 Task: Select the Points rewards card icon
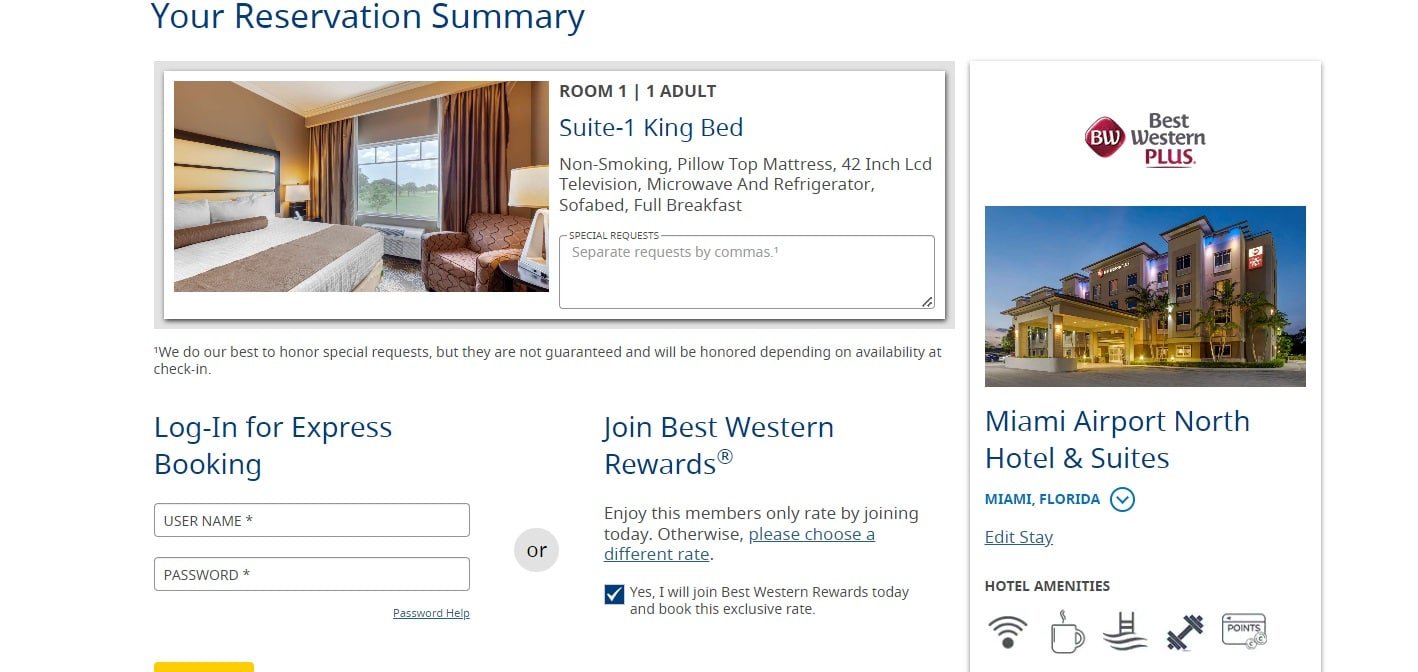point(1243,630)
